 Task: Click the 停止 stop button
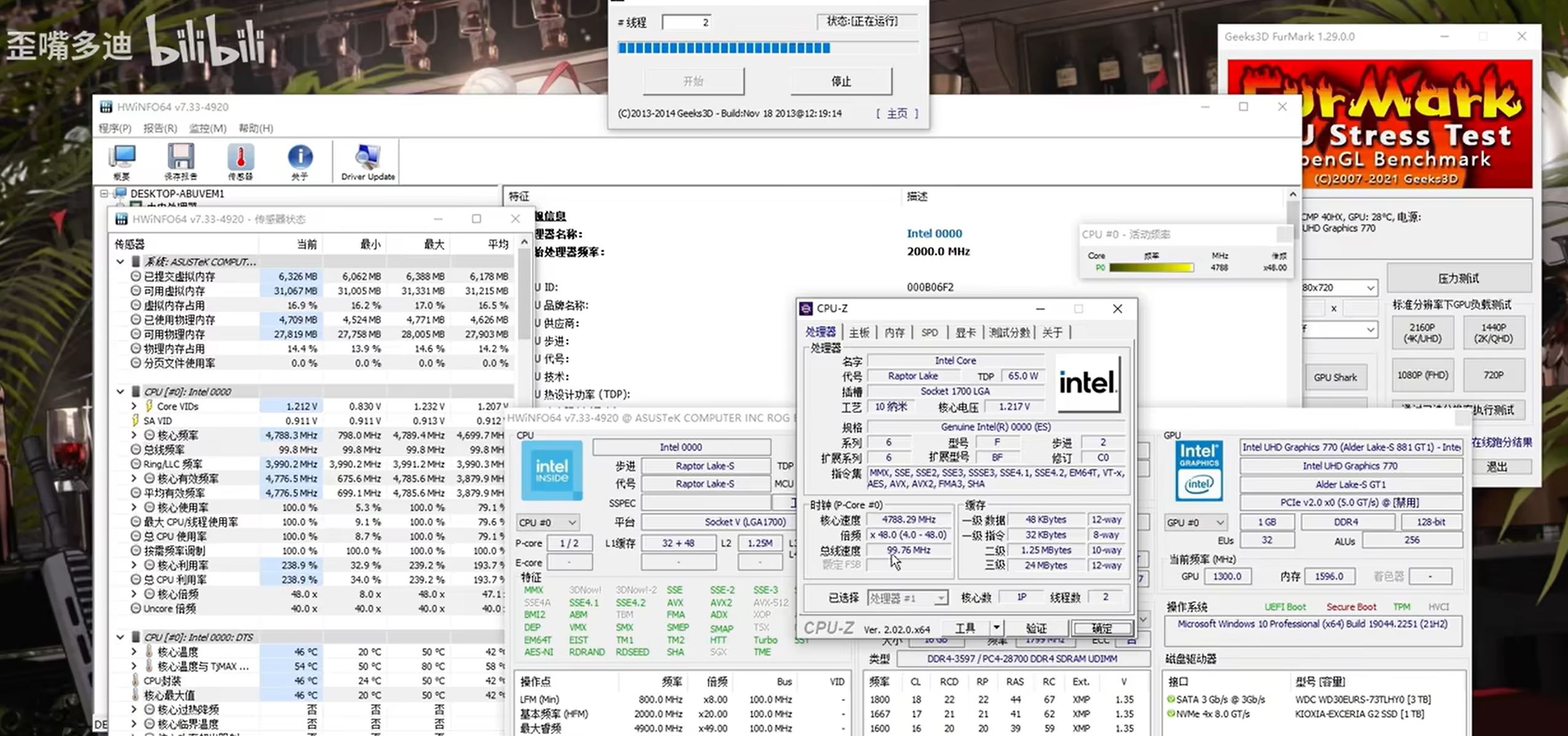tap(841, 81)
